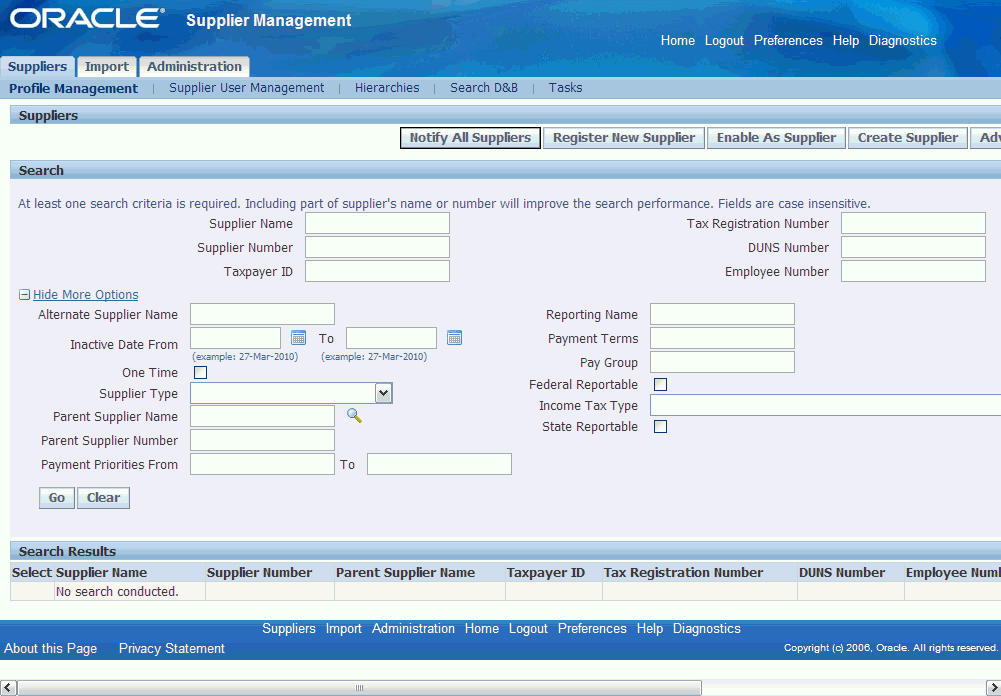Image resolution: width=1001 pixels, height=696 pixels.
Task: Switch to the Import tab
Action: [107, 66]
